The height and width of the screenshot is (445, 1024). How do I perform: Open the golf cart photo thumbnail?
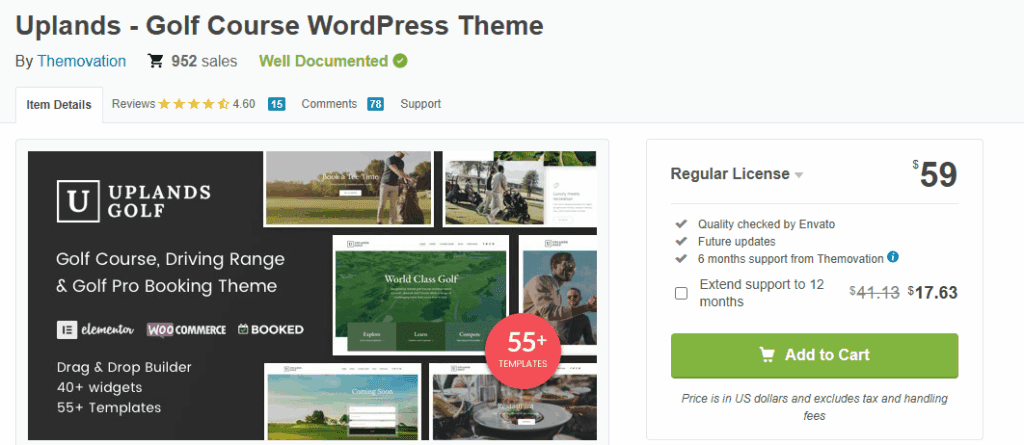520,189
